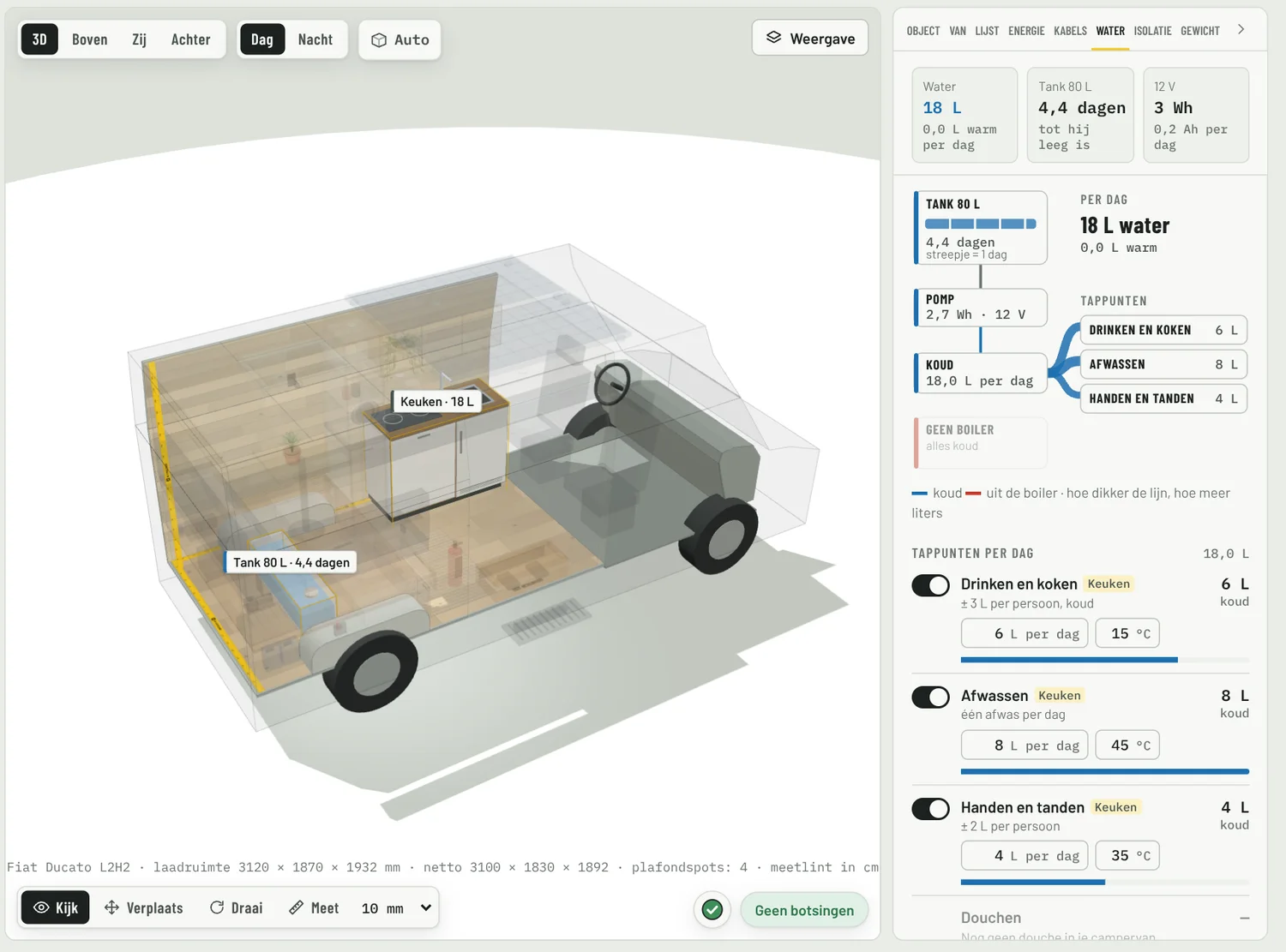Switch to the ENERGIE tab
1286x952 pixels.
coord(1026,31)
